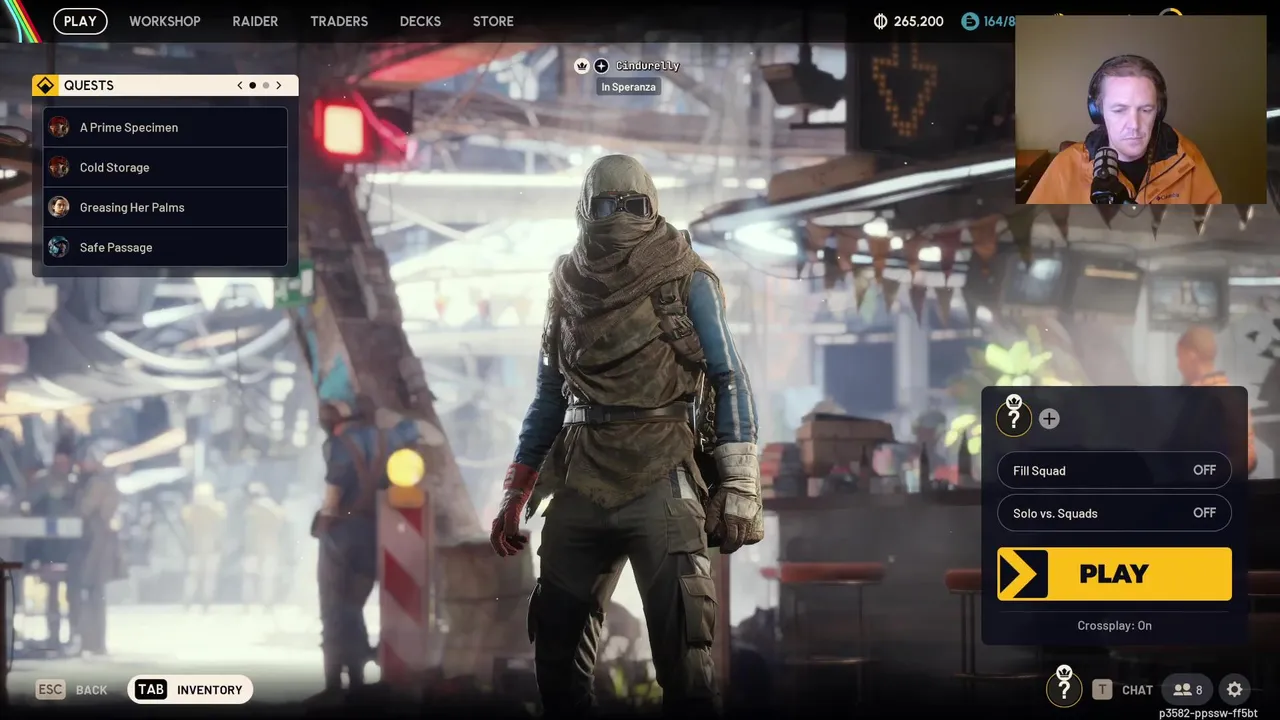The width and height of the screenshot is (1280, 720).
Task: Click trader portrait beside Safe Passage
Action: [59, 247]
